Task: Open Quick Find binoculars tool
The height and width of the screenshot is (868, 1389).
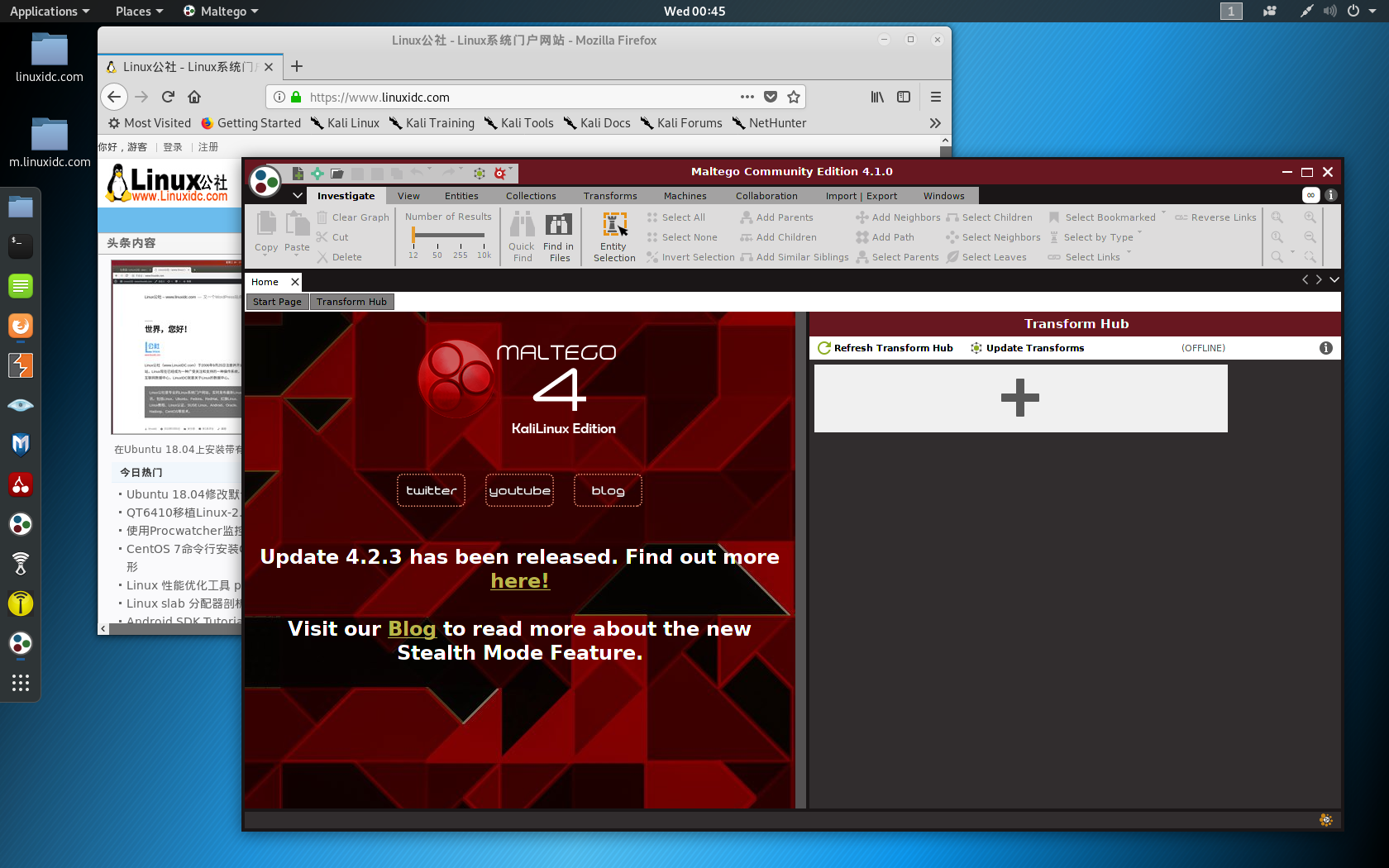Action: point(522,236)
